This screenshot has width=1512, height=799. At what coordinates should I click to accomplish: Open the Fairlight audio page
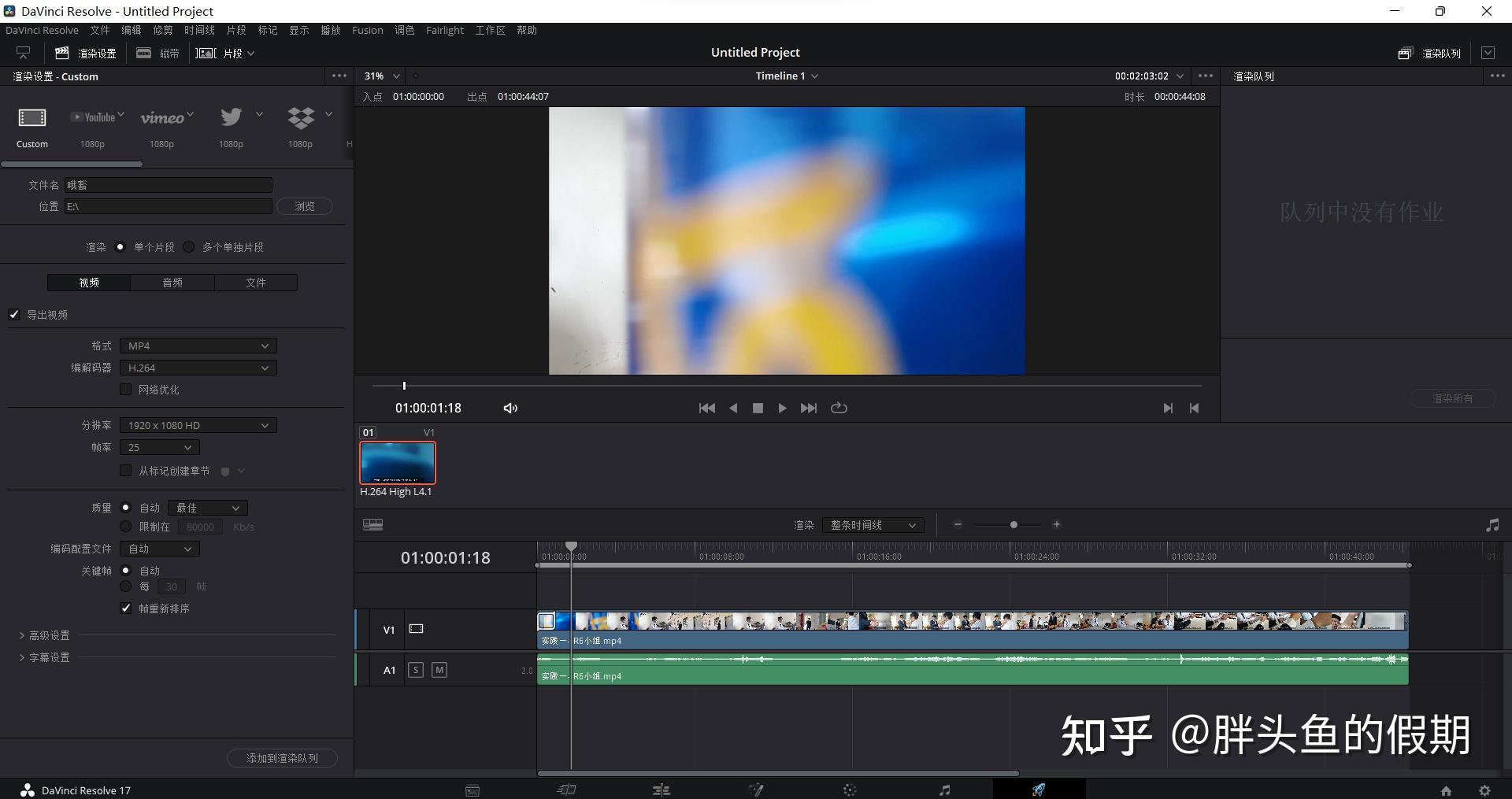coord(944,790)
